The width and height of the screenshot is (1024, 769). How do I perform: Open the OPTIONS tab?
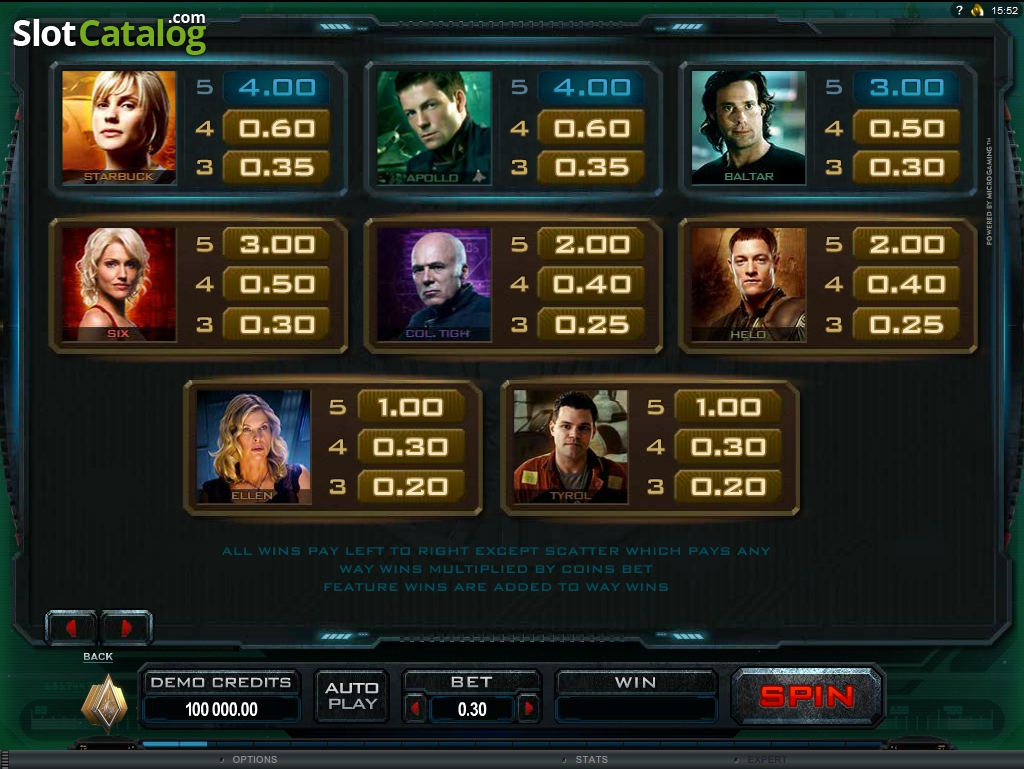pyautogui.click(x=255, y=760)
